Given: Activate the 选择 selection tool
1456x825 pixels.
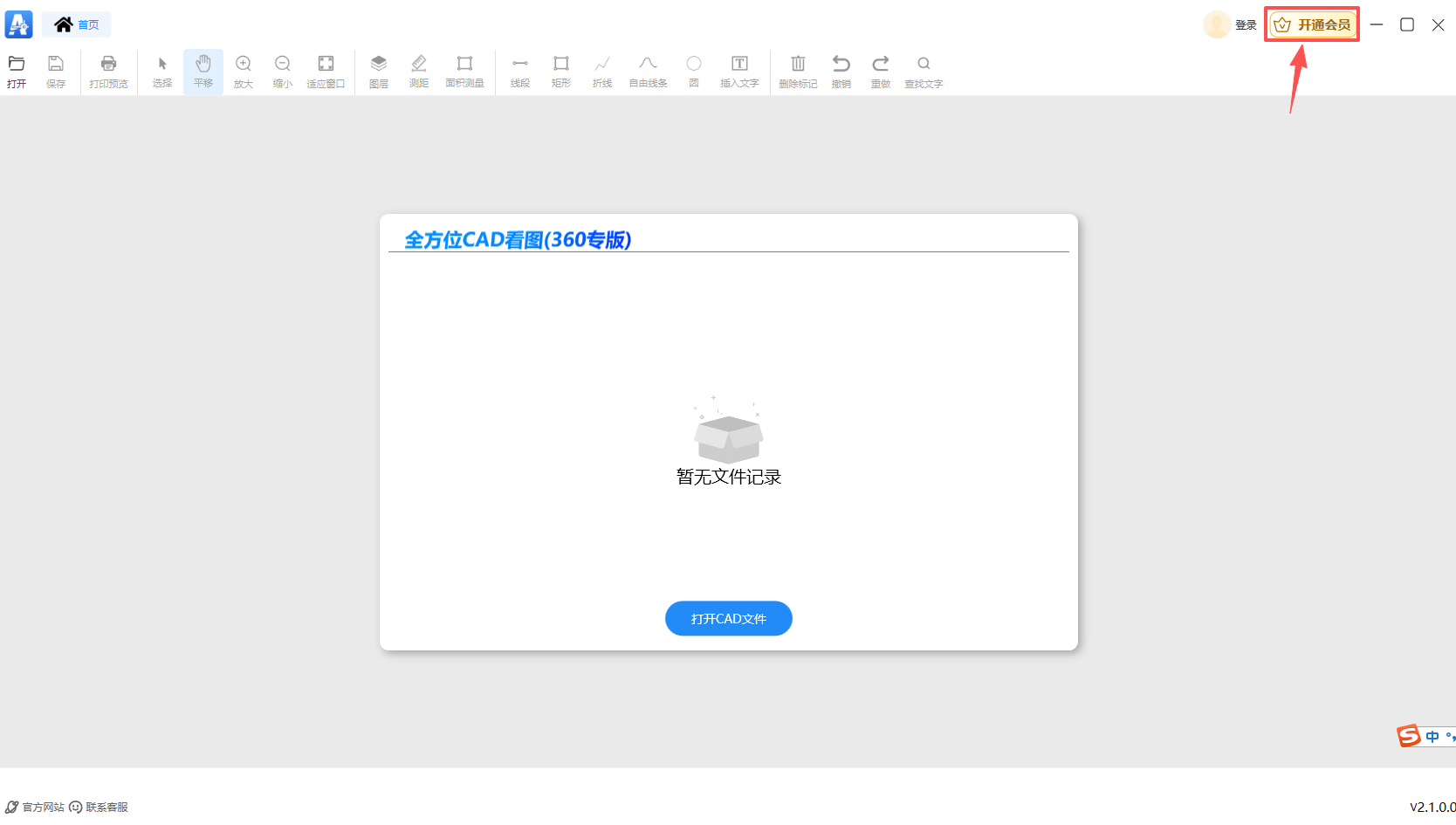Looking at the screenshot, I should tap(162, 72).
